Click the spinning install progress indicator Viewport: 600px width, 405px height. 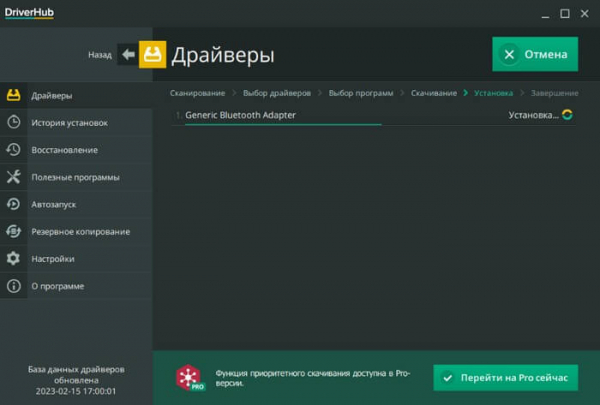tap(567, 114)
